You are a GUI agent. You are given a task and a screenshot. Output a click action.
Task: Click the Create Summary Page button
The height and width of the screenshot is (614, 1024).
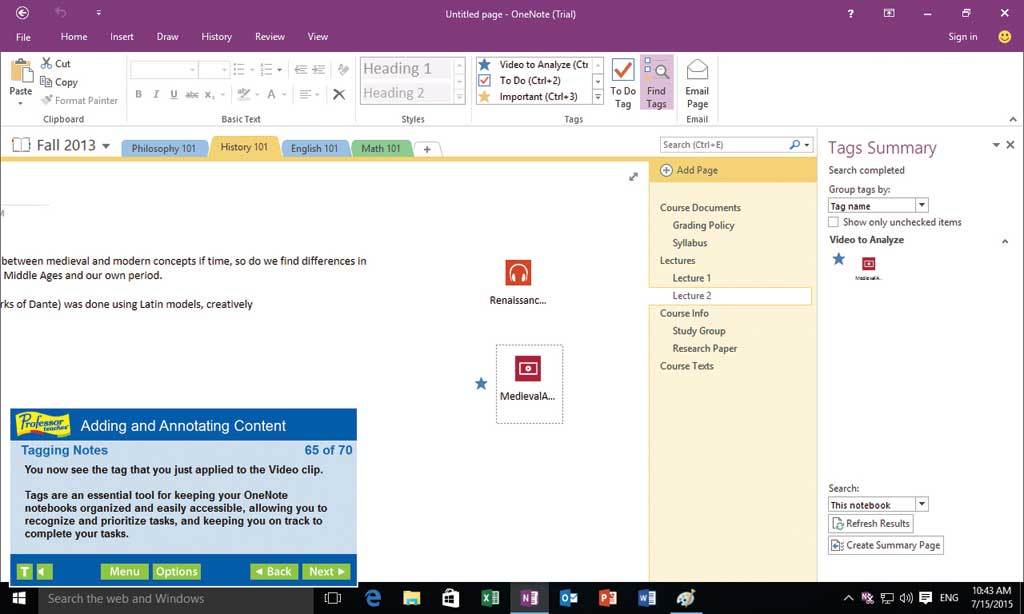pos(886,545)
